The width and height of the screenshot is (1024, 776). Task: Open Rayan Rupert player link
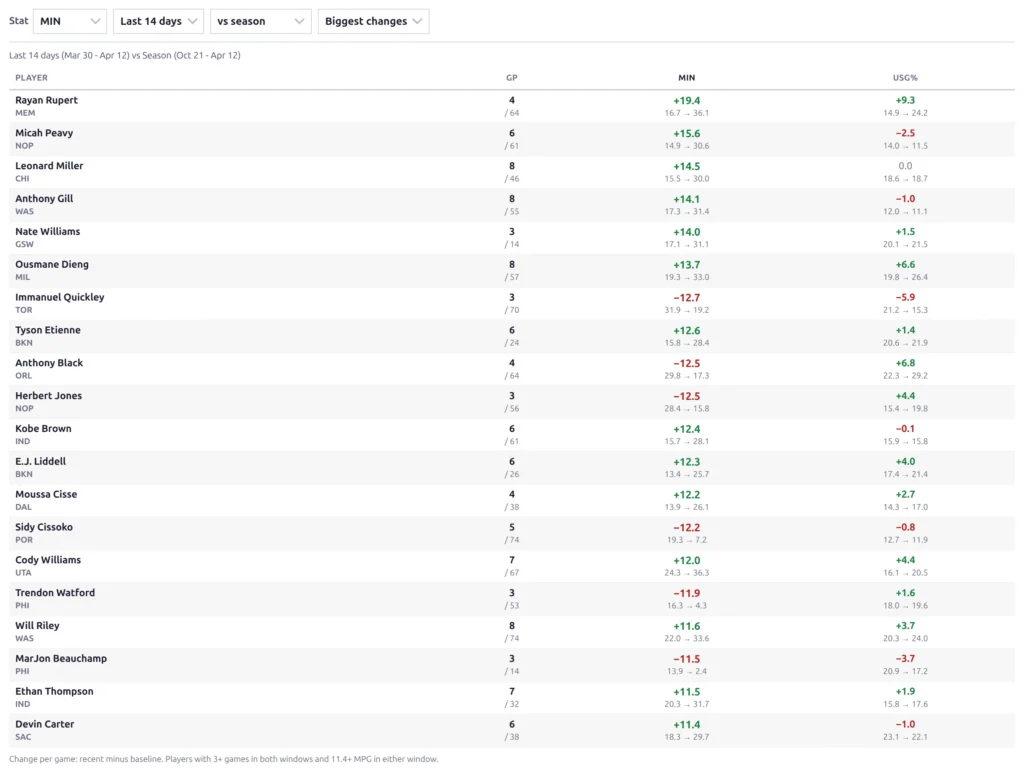[x=46, y=100]
